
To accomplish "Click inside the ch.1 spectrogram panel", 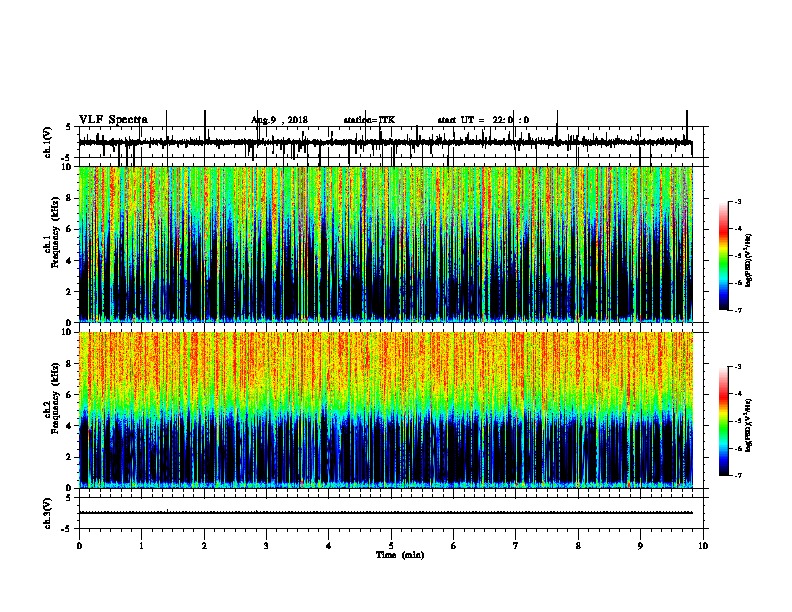I will (385, 244).
